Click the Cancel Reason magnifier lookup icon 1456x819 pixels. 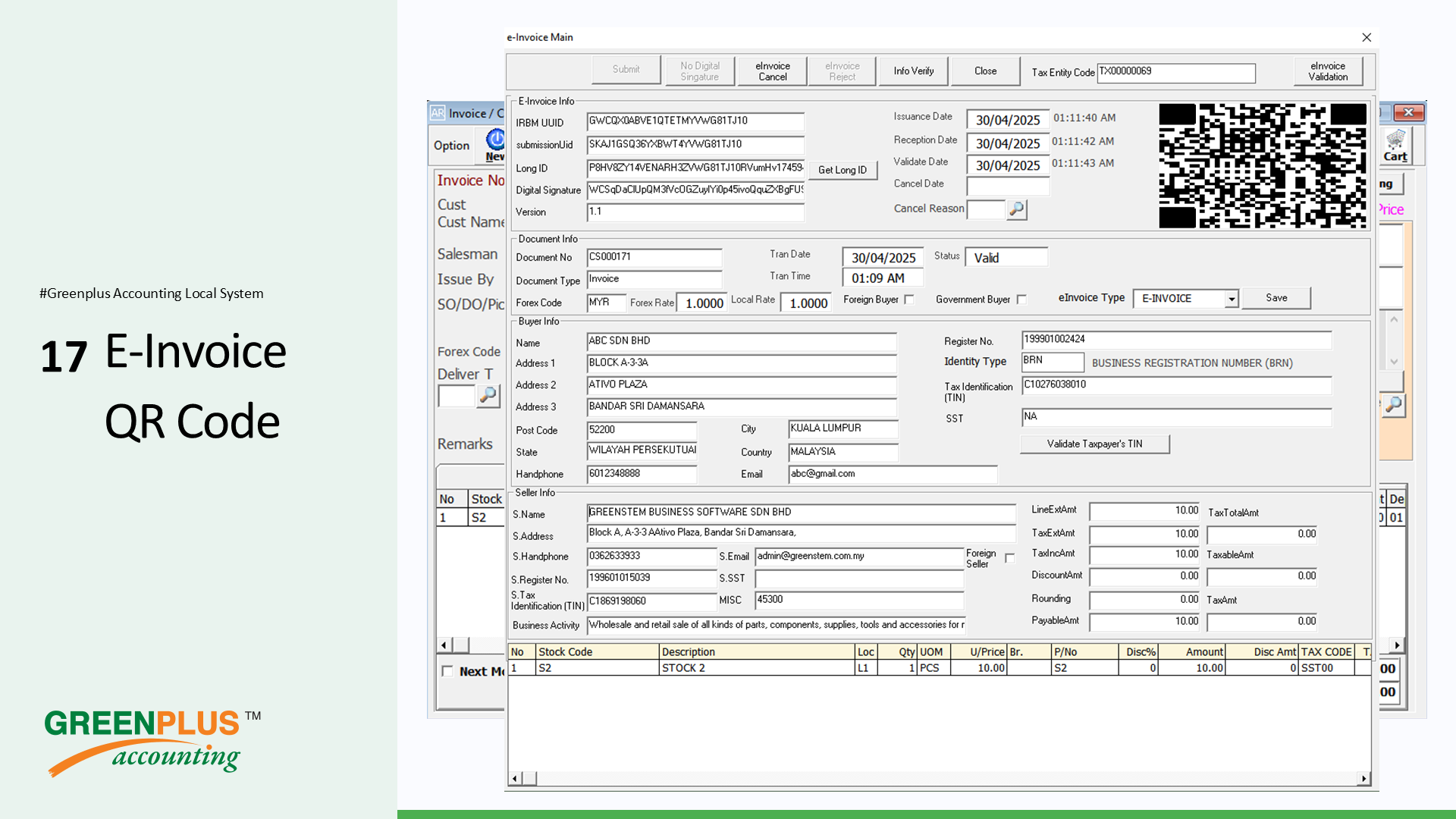(1017, 209)
